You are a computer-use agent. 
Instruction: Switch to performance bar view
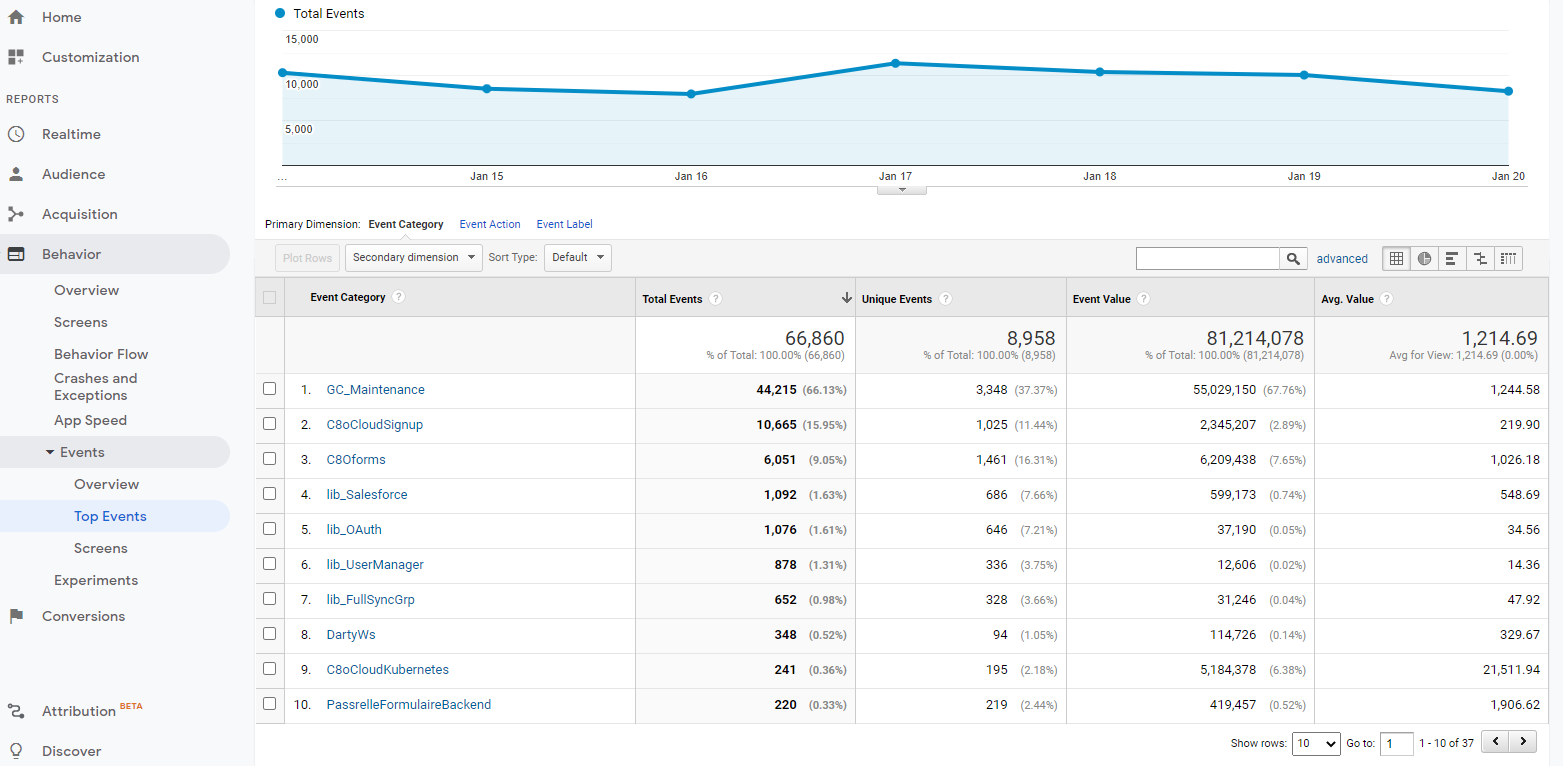point(1452,258)
